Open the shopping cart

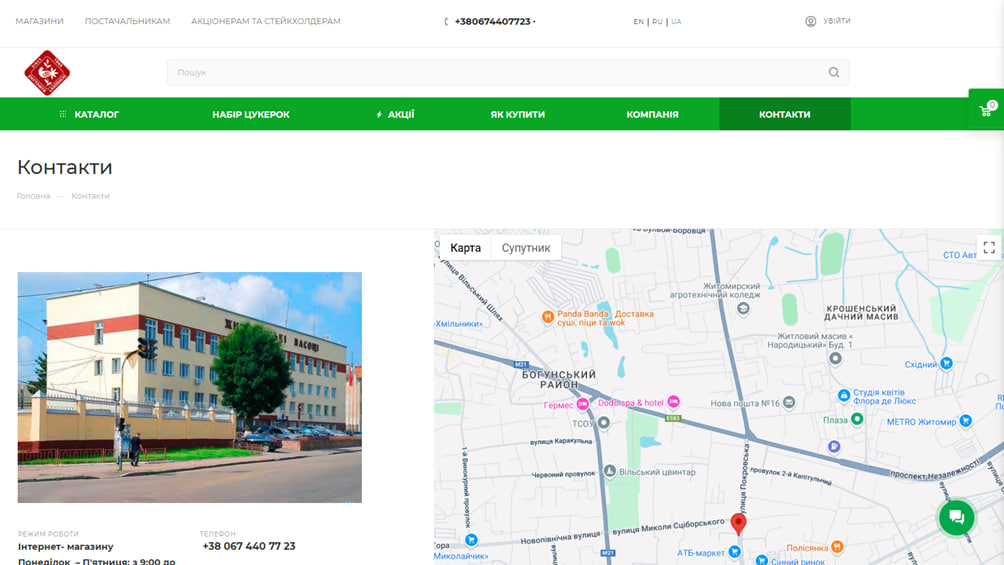tap(985, 110)
